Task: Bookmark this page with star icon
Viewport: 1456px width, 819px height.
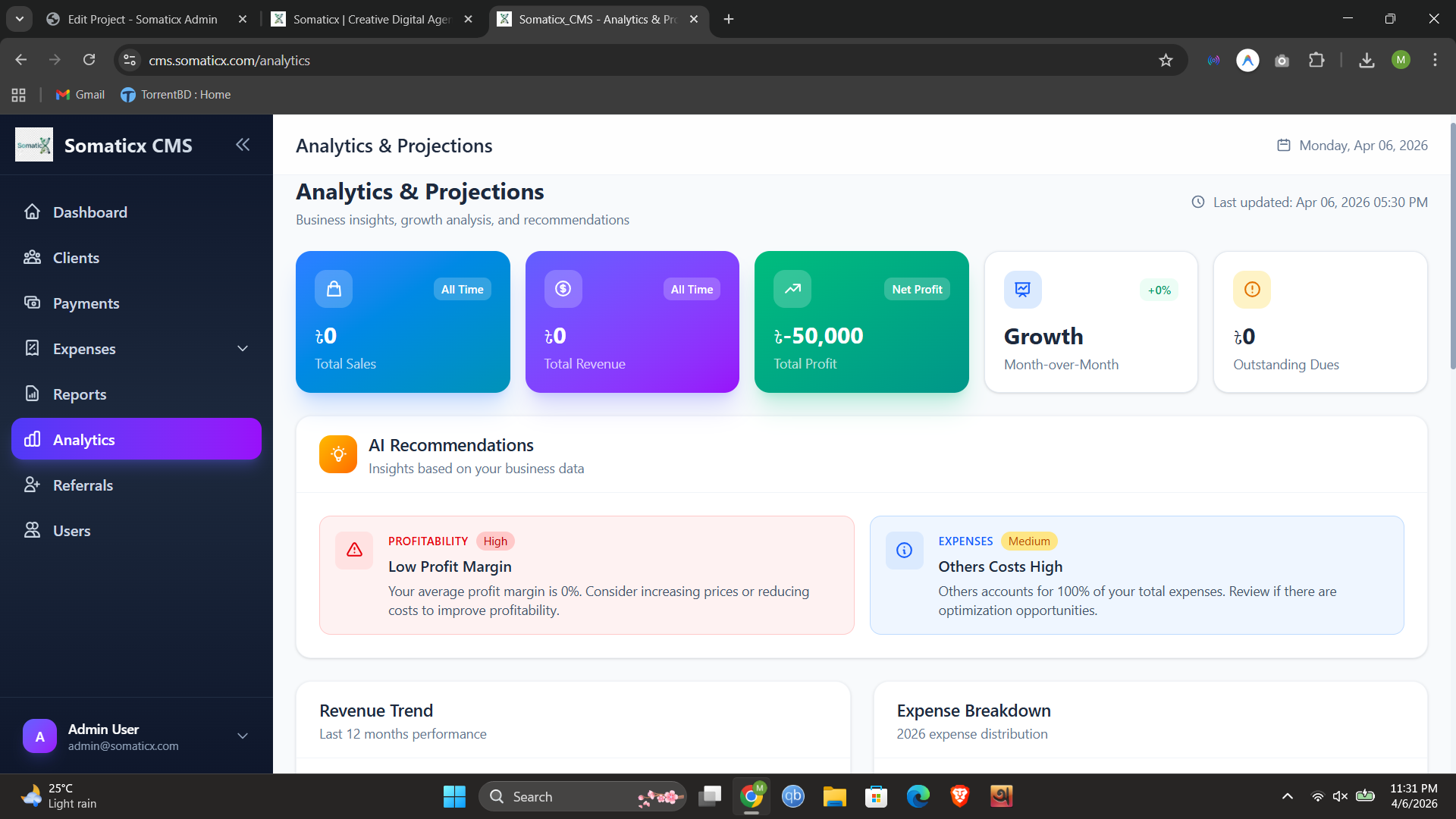Action: click(1166, 61)
